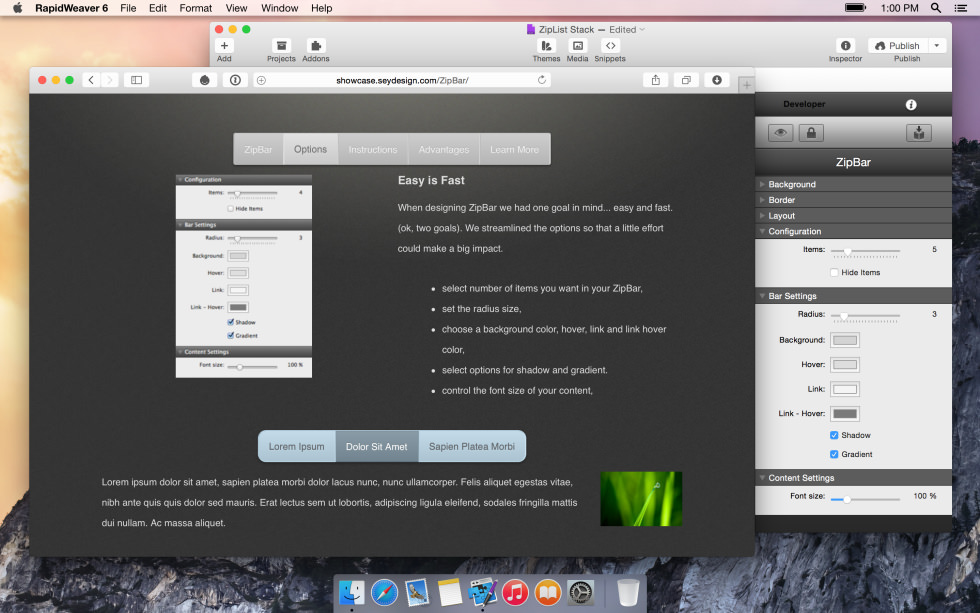Open the Link - Hover color swatch in side panel
This screenshot has height=613, width=980.
pos(845,414)
